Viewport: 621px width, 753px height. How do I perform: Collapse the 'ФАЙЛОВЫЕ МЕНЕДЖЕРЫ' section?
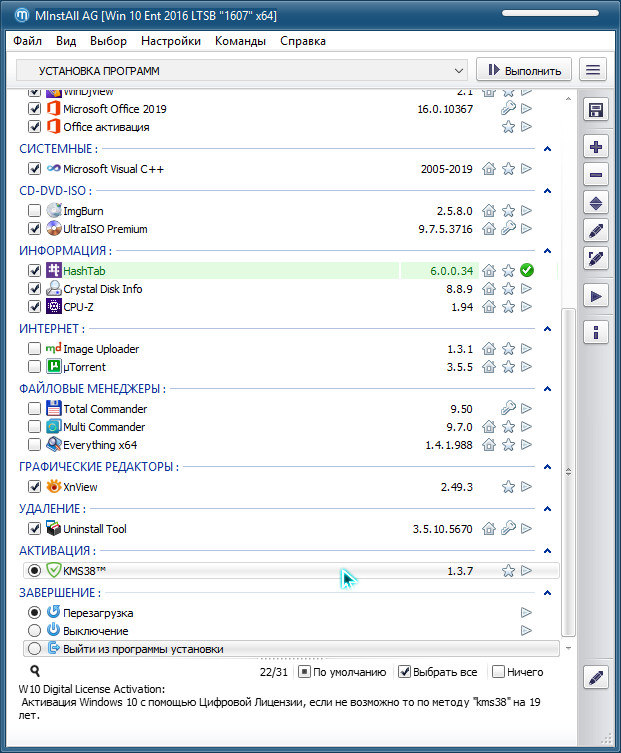click(547, 388)
